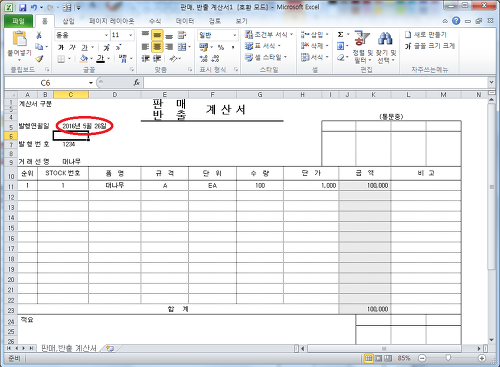Click the Delete (삭제) cells button
This screenshot has width=500, height=367.
click(315, 46)
